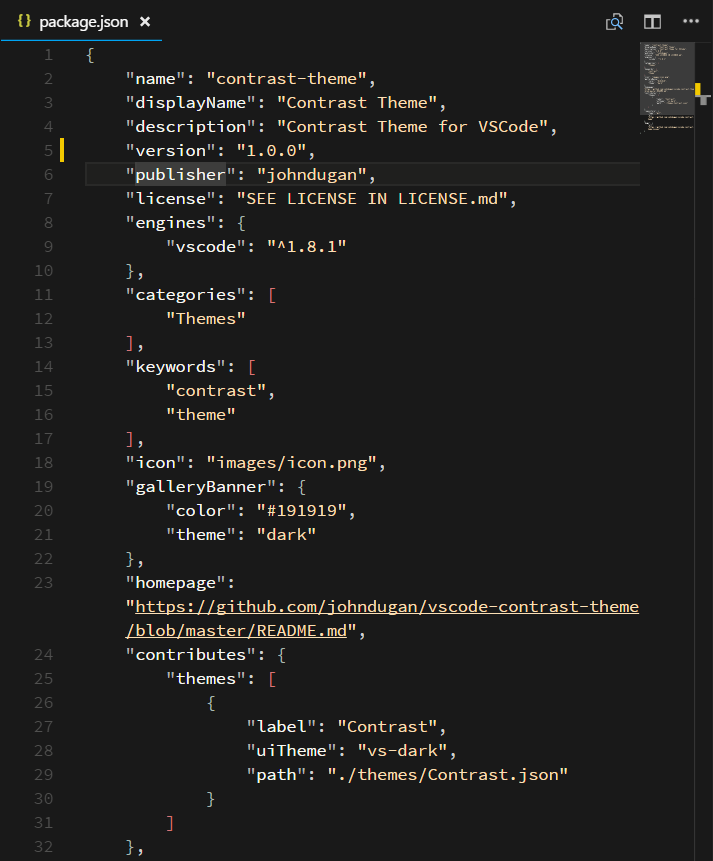Click the "Themes" category value
The width and height of the screenshot is (713, 861).
[206, 319]
